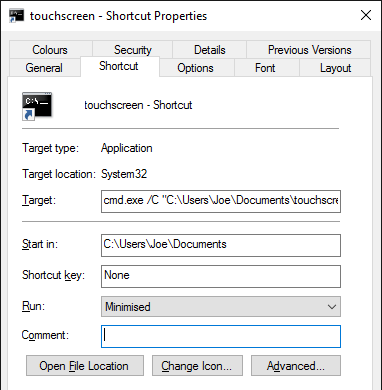The height and width of the screenshot is (390, 382).
Task: Close the Shortcut Properties dialog
Action: pos(366,15)
